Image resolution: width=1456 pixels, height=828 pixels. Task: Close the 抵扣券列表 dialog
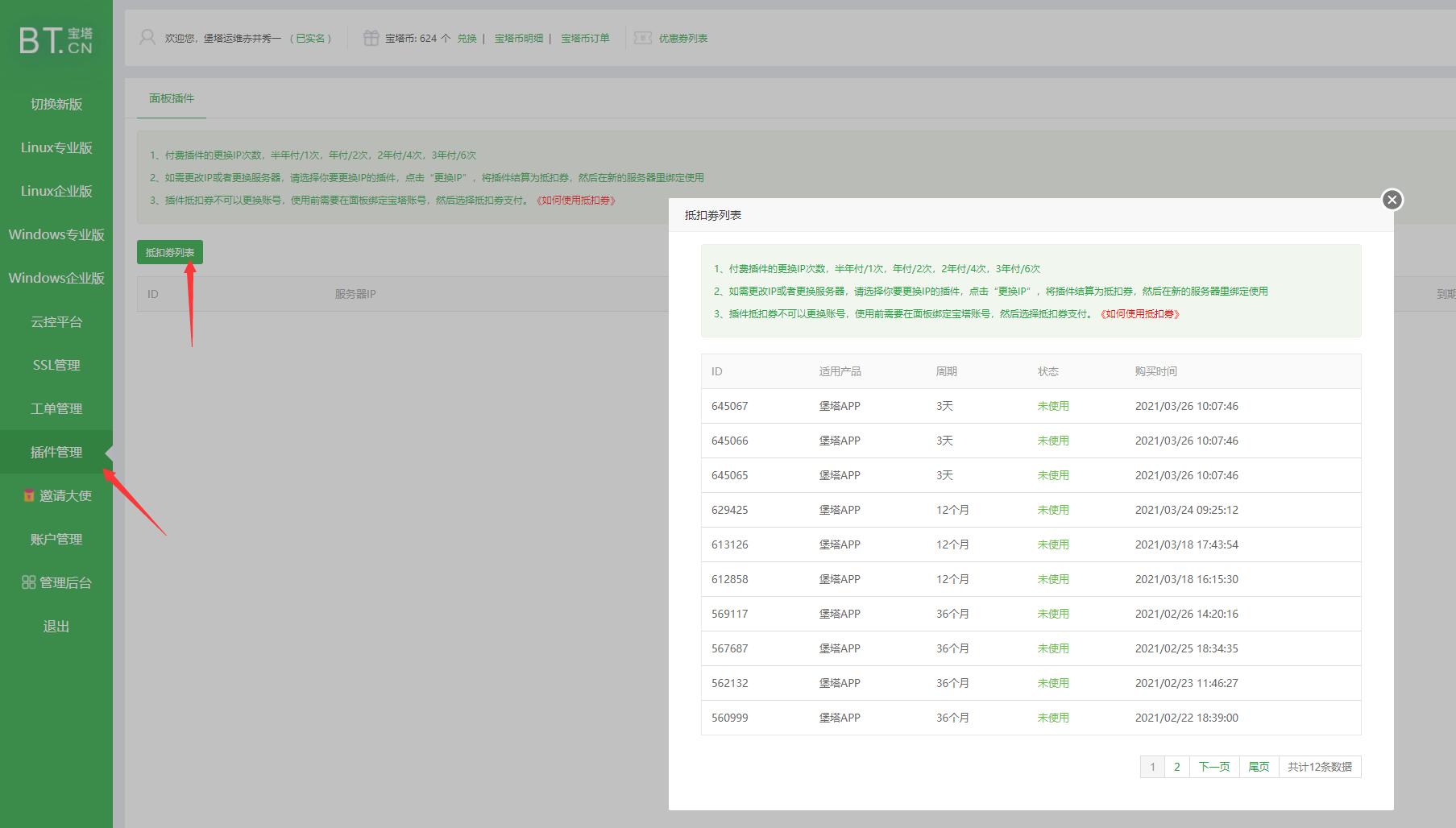(x=1392, y=200)
